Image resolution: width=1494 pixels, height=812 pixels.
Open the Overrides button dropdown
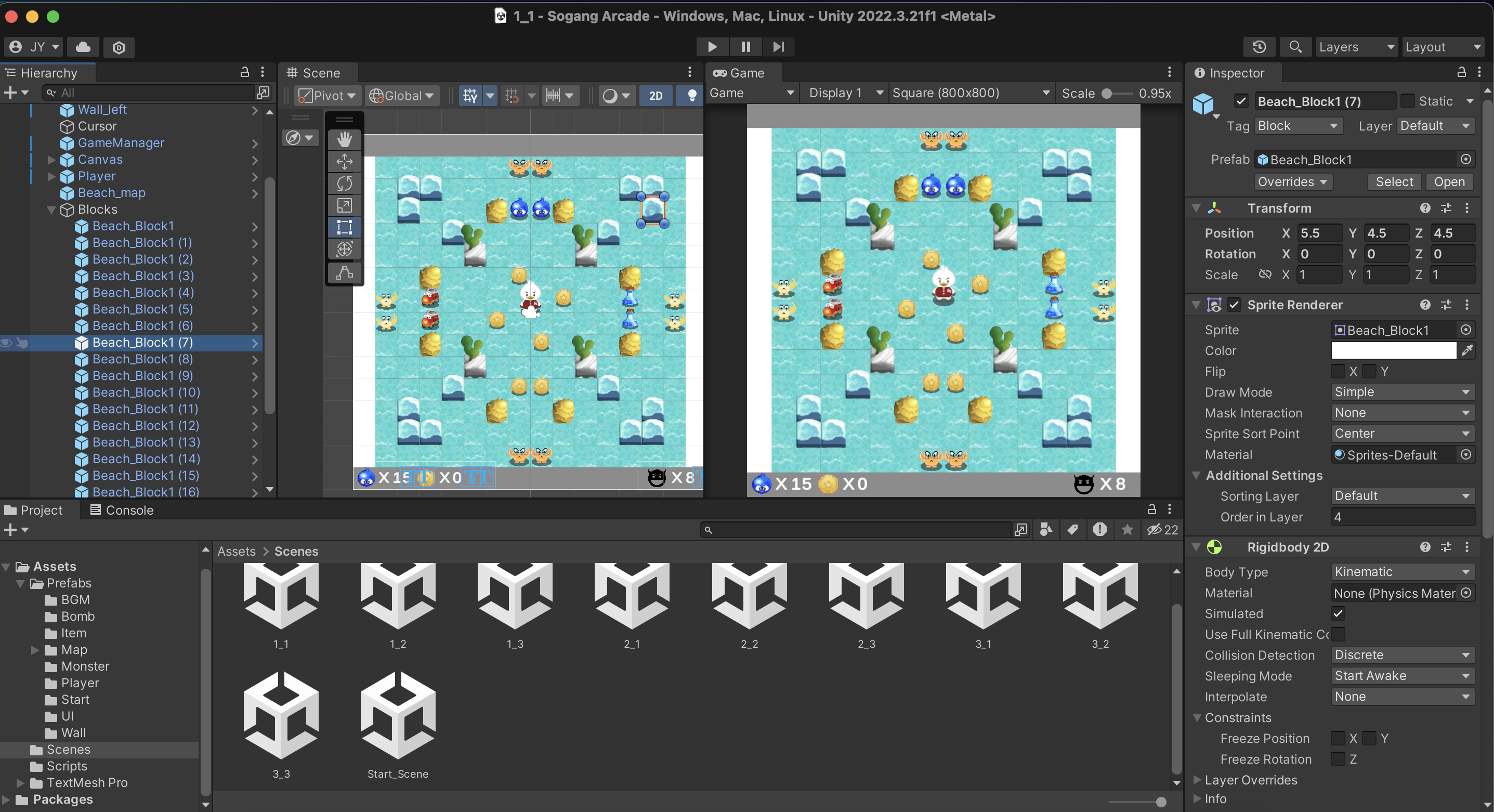(x=1293, y=182)
